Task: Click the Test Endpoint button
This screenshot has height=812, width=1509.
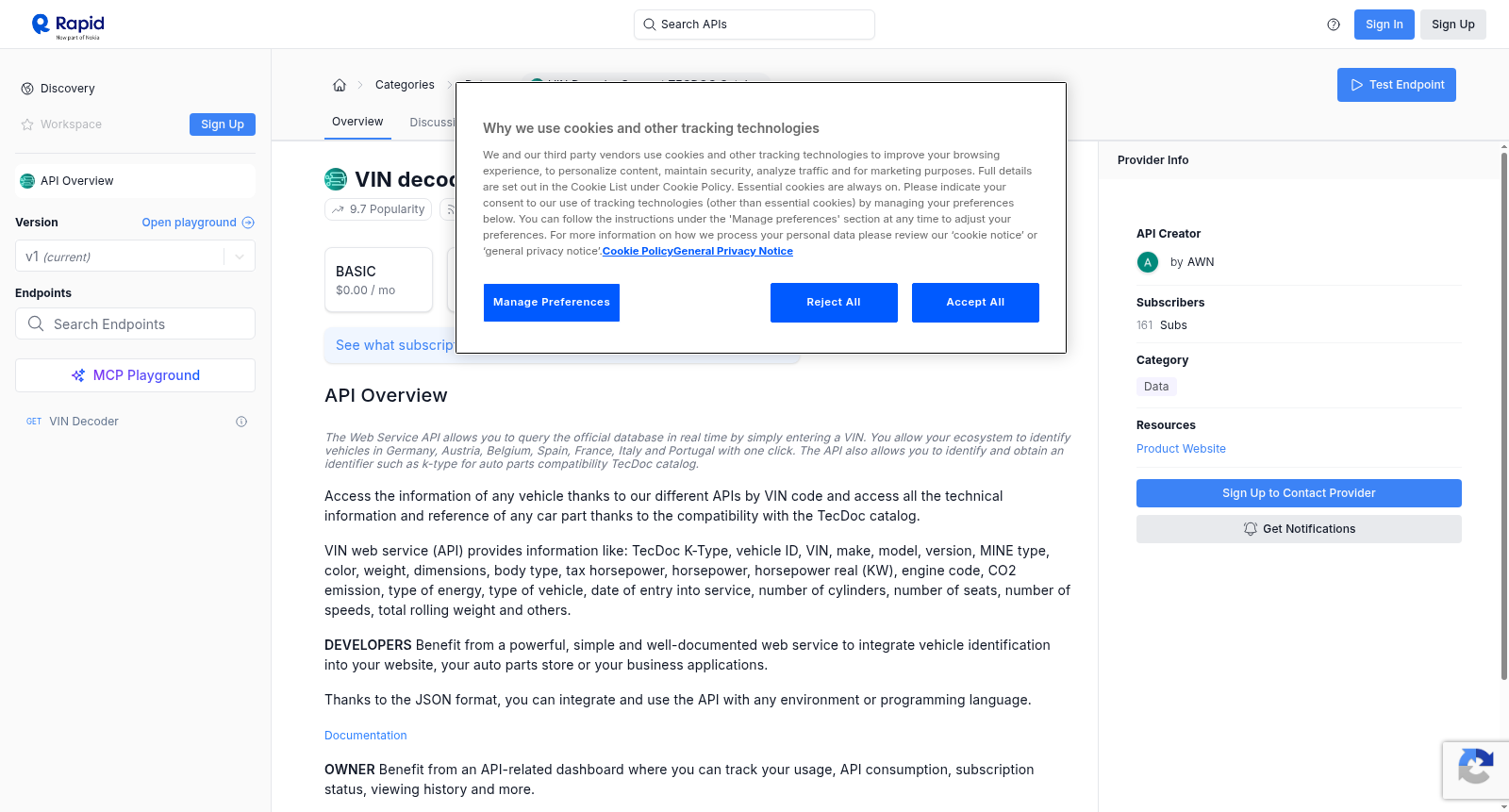Action: 1397,85
